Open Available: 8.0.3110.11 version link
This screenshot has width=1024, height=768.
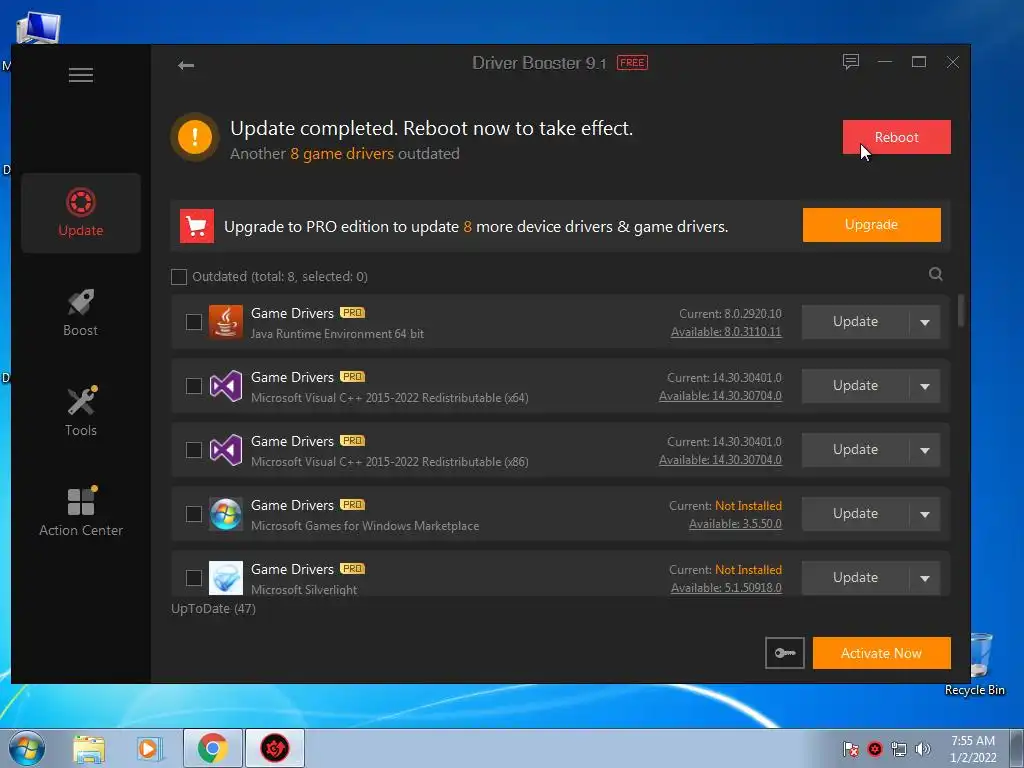(726, 332)
